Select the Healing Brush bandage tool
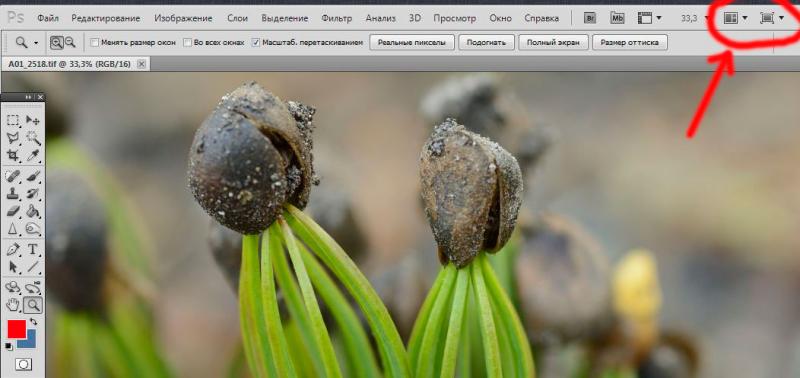 tap(13, 177)
